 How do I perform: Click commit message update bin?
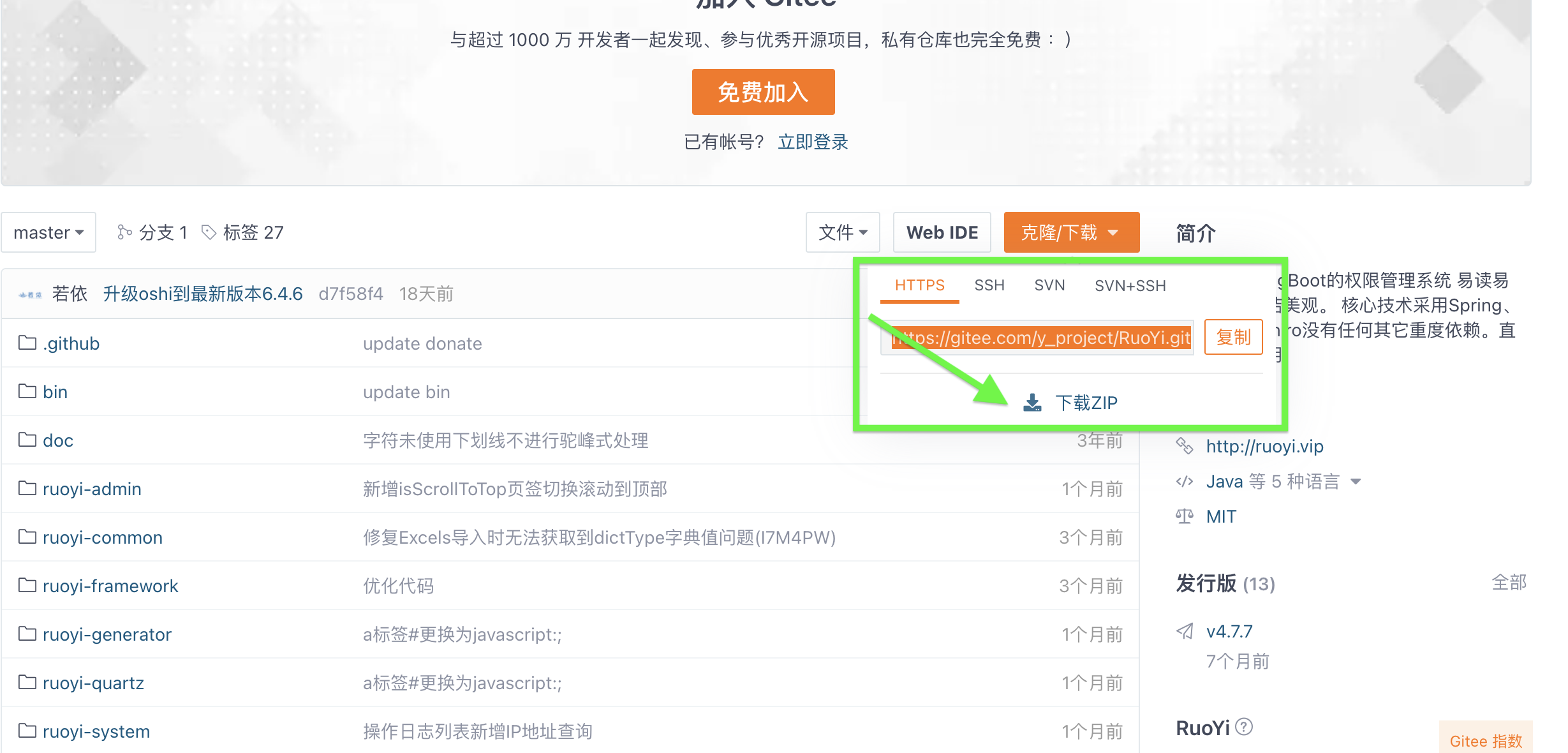tap(406, 392)
